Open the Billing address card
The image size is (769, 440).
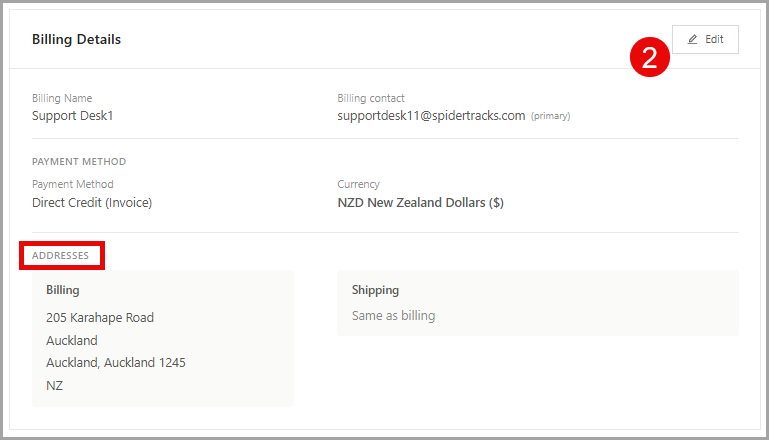(x=163, y=338)
